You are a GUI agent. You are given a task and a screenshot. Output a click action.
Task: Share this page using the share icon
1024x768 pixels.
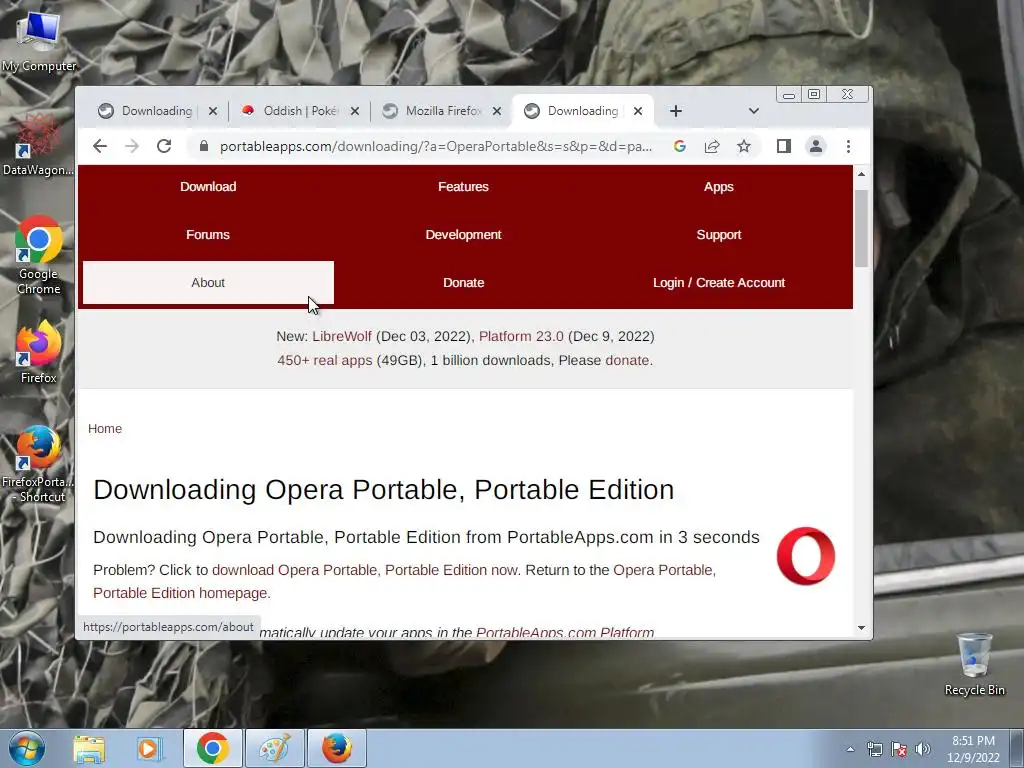point(712,146)
